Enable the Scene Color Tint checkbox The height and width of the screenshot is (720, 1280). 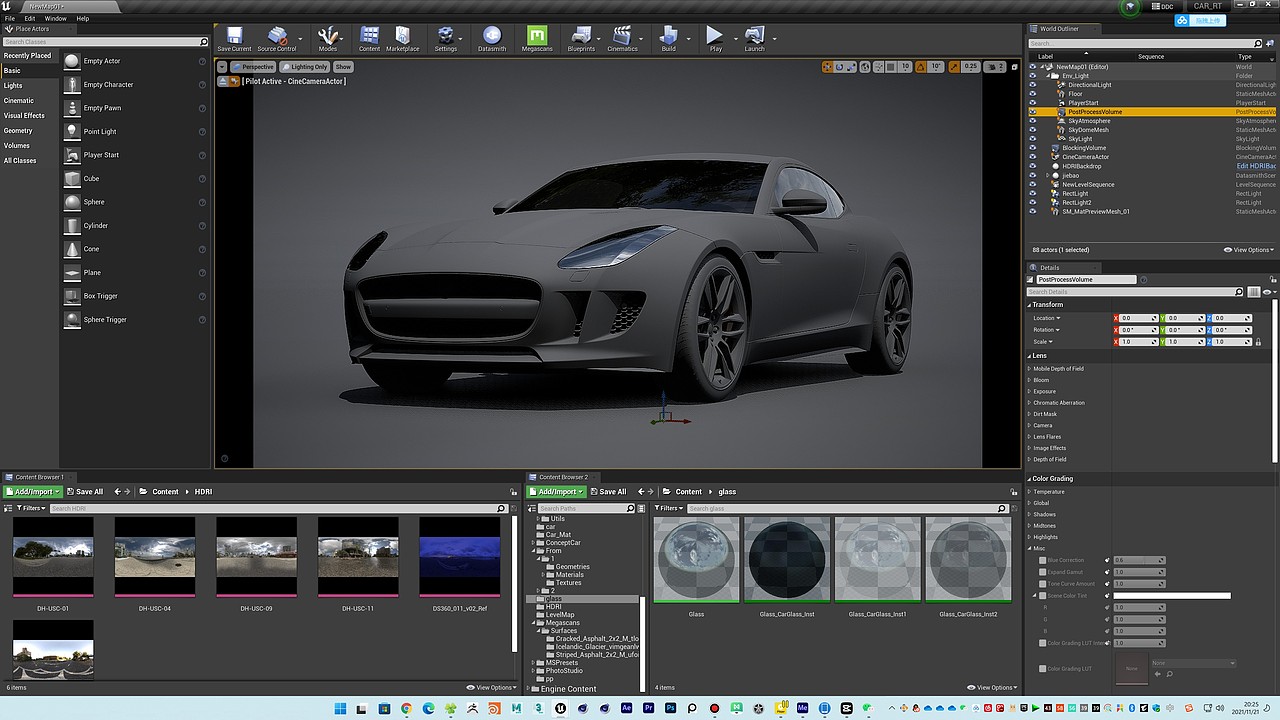(1043, 596)
